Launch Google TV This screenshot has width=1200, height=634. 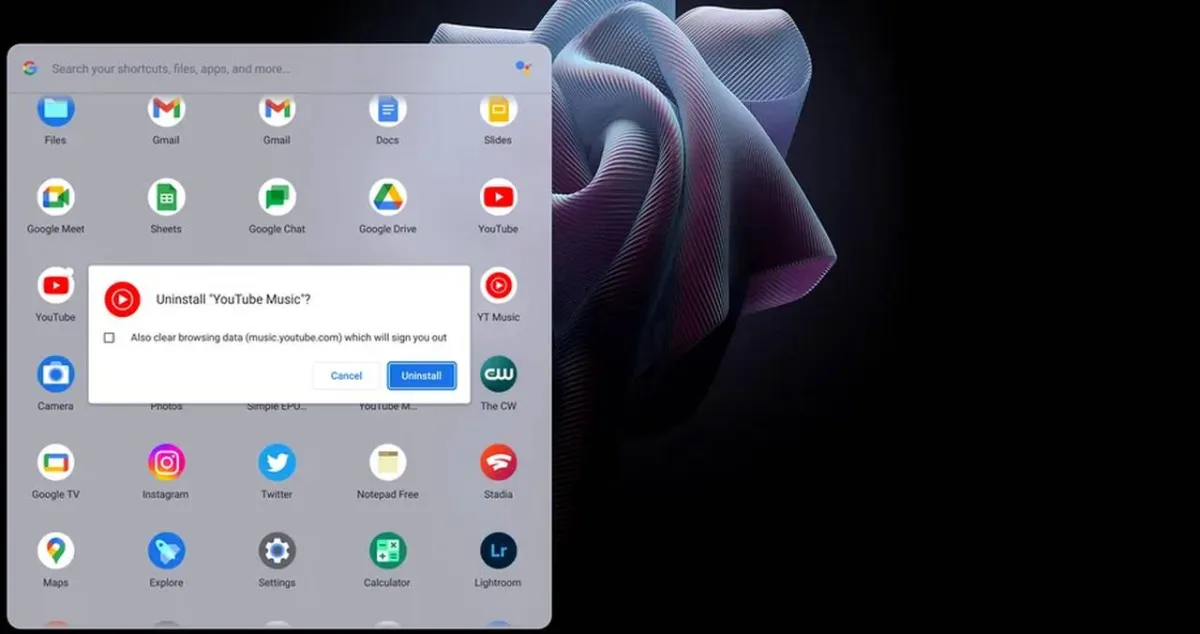tap(55, 463)
